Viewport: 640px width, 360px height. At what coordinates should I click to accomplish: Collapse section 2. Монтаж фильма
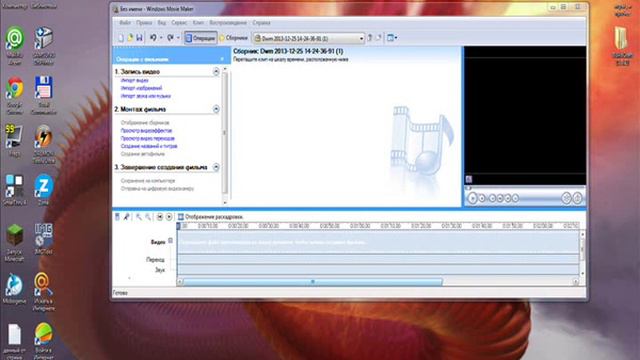216,109
